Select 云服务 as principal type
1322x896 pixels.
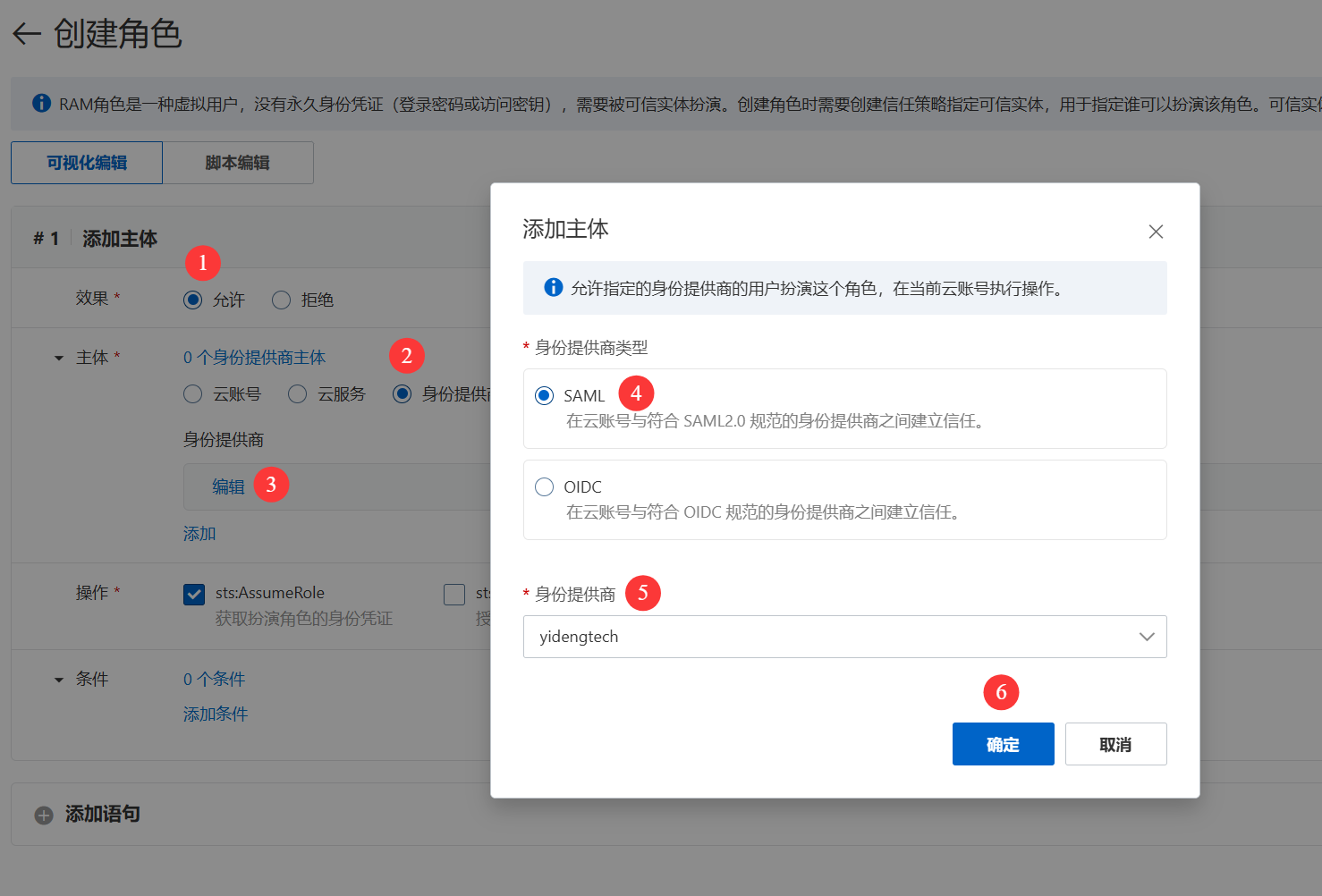click(x=297, y=393)
